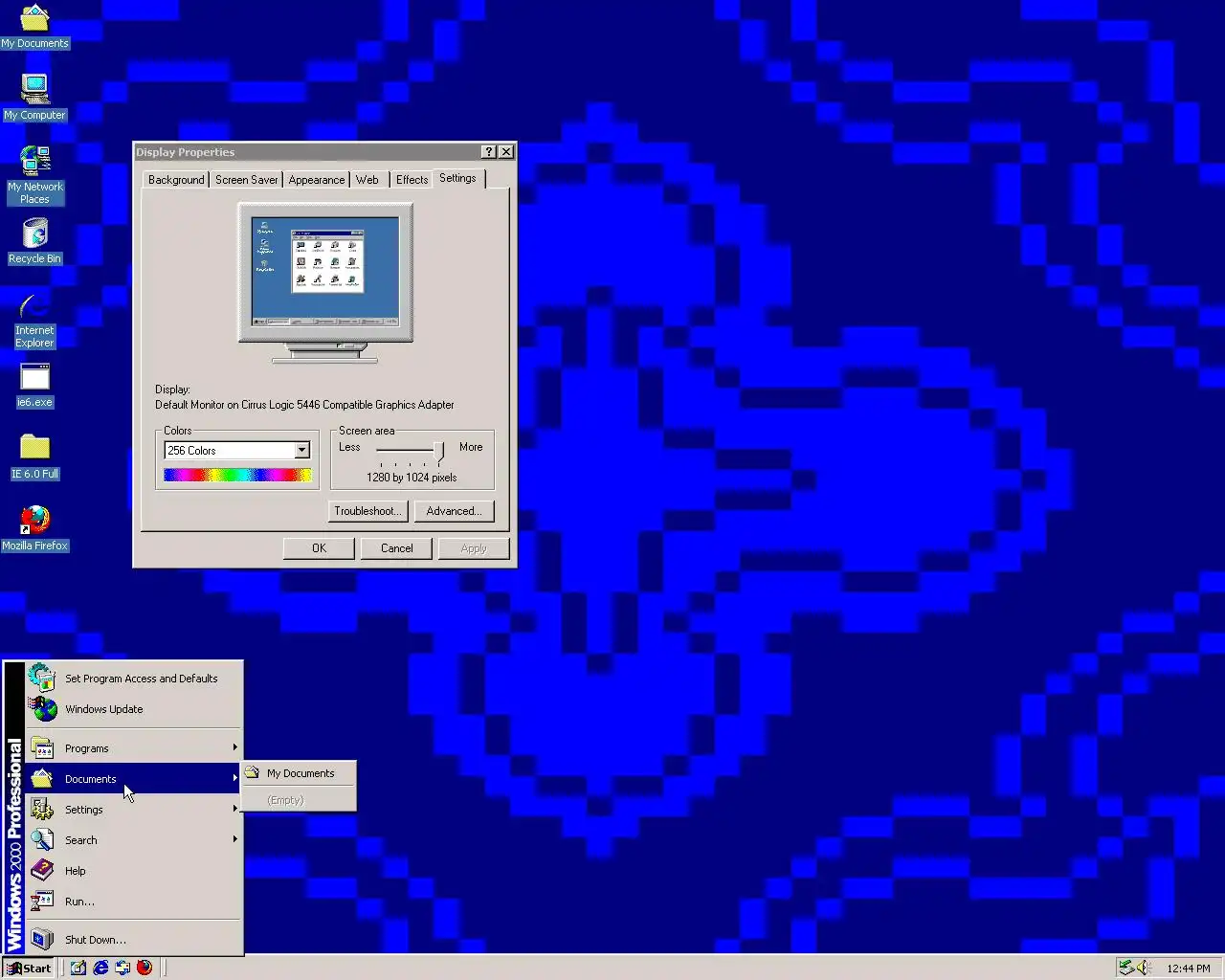This screenshot has width=1225, height=980.
Task: Open Help from the Start menu
Action: [134, 871]
